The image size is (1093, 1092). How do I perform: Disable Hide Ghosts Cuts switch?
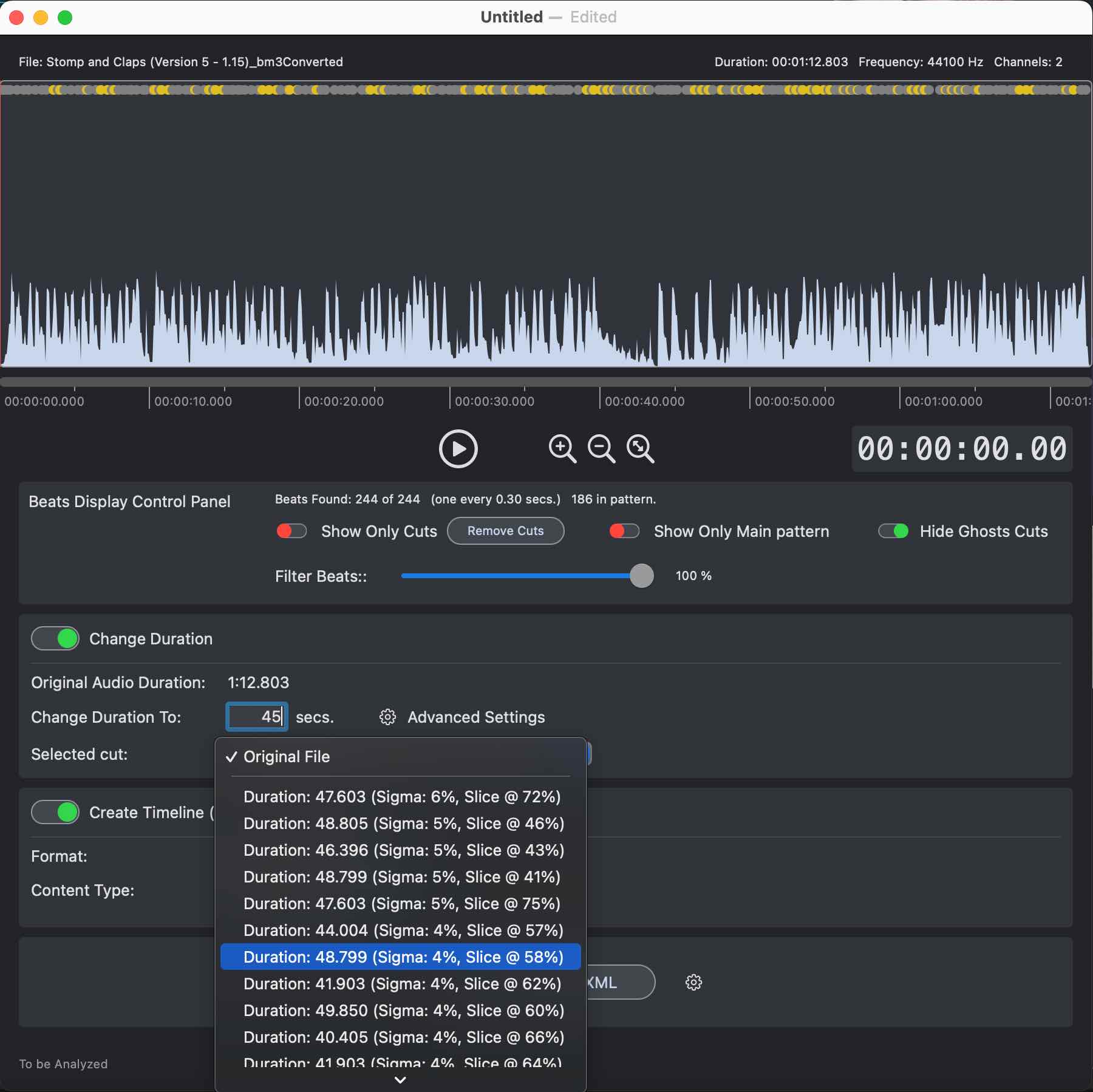893,531
